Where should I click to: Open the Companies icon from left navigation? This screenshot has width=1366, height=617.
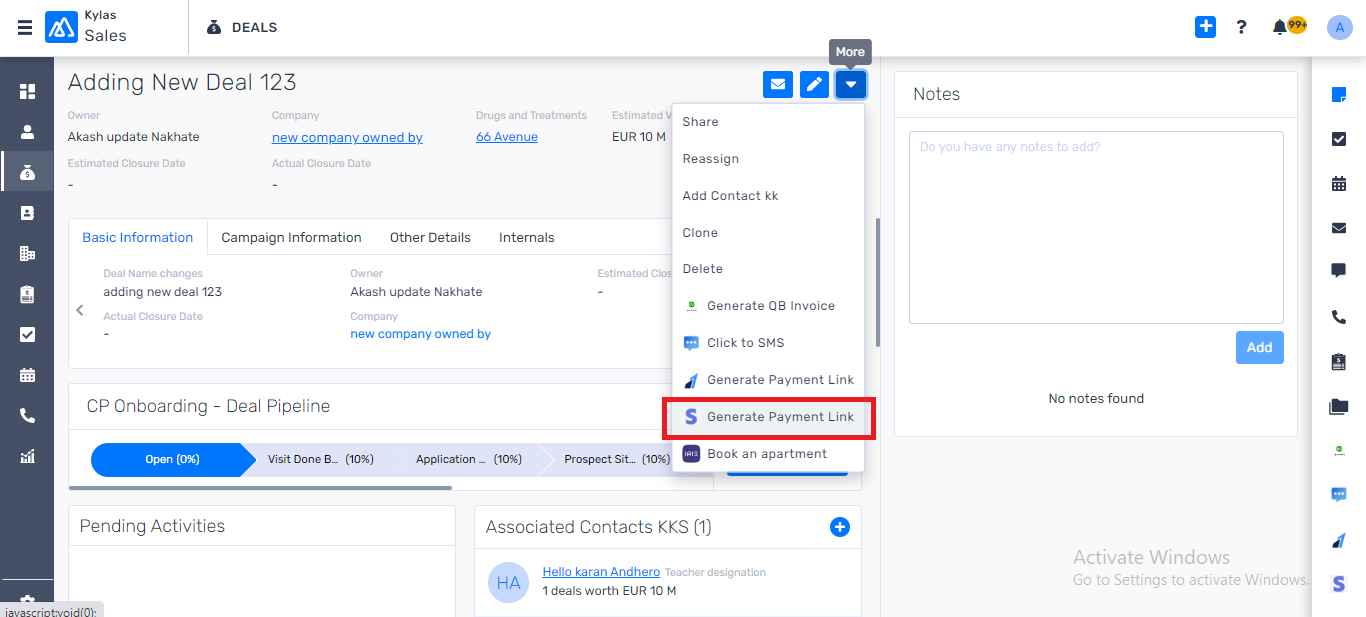(26, 253)
